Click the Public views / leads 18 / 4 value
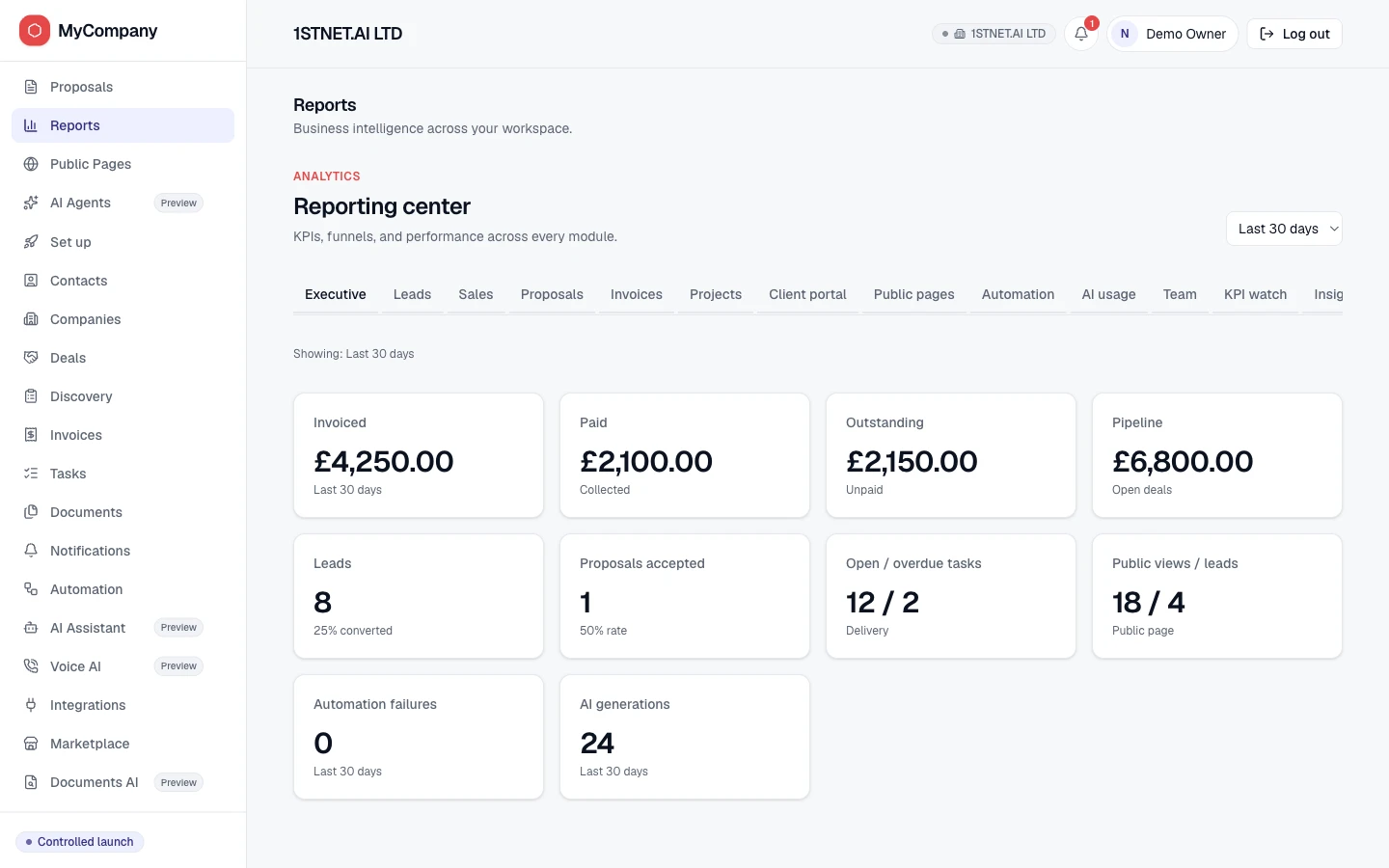The height and width of the screenshot is (868, 1389). tap(1149, 603)
